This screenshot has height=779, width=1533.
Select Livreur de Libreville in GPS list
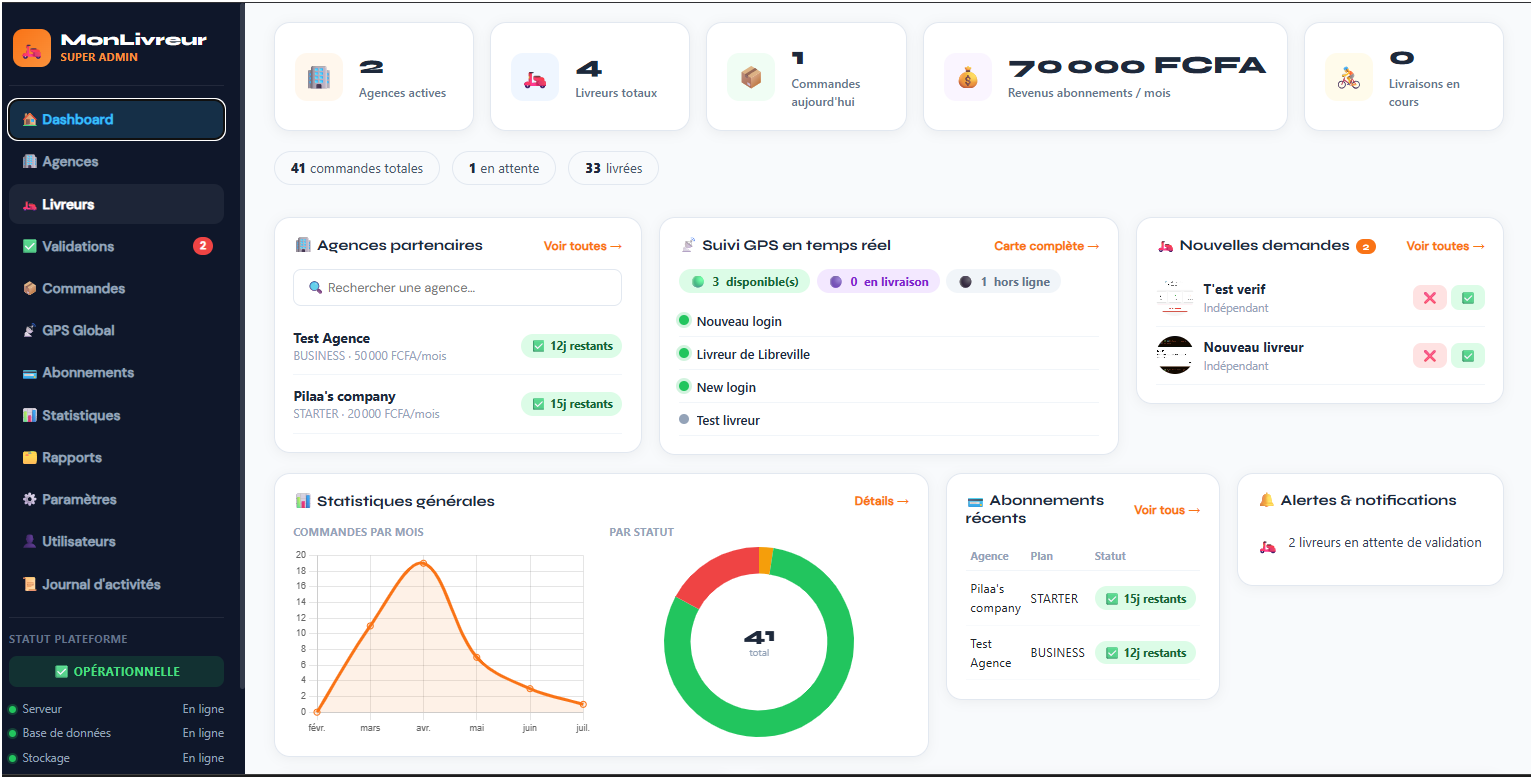[888, 354]
